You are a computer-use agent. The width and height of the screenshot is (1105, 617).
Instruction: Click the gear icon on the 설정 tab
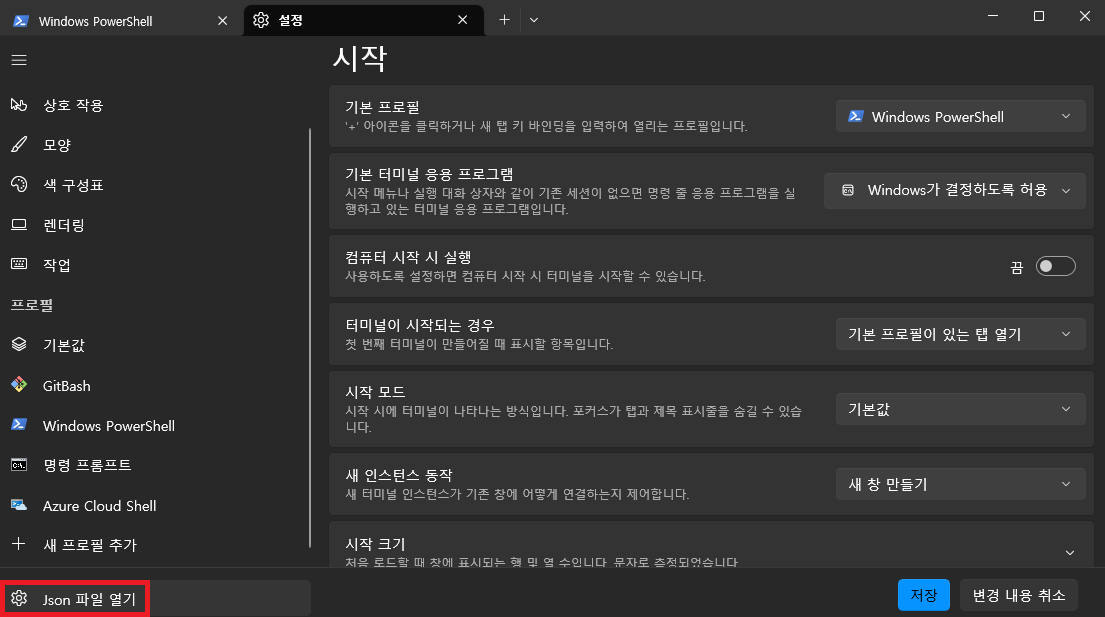pos(261,20)
